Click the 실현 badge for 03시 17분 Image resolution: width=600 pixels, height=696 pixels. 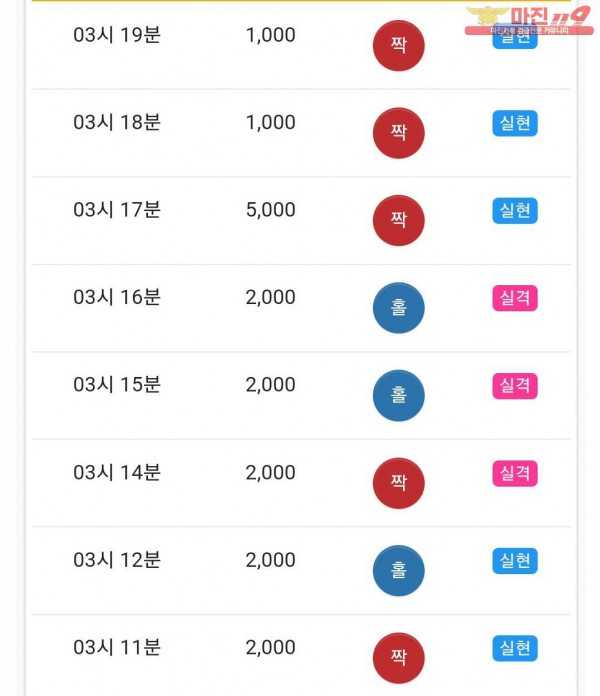pos(515,210)
